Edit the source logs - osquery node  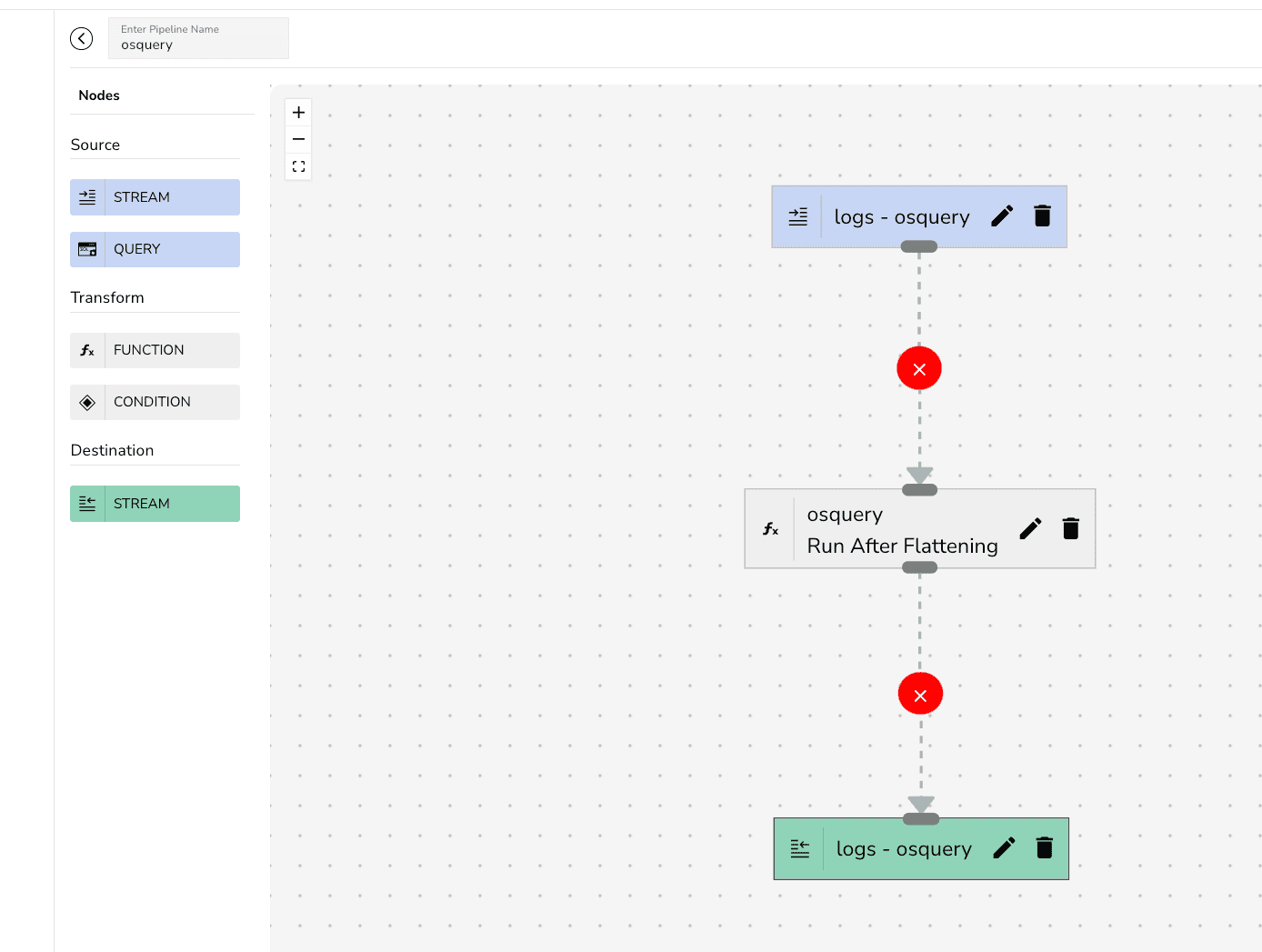[1002, 216]
